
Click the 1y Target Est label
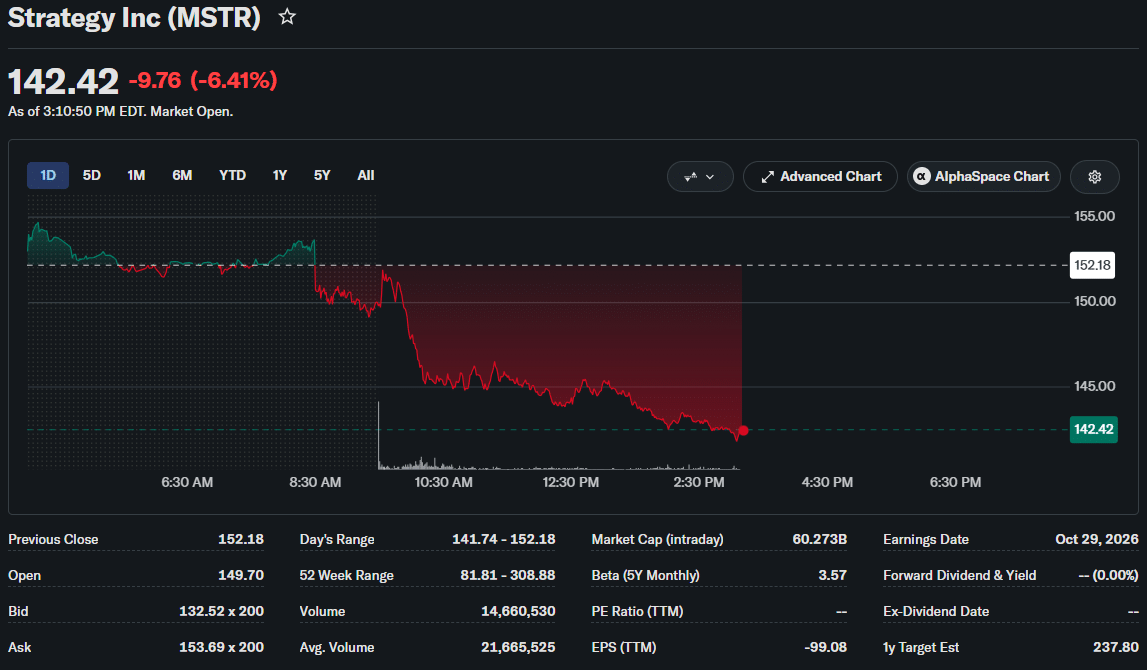pyautogui.click(x=920, y=647)
